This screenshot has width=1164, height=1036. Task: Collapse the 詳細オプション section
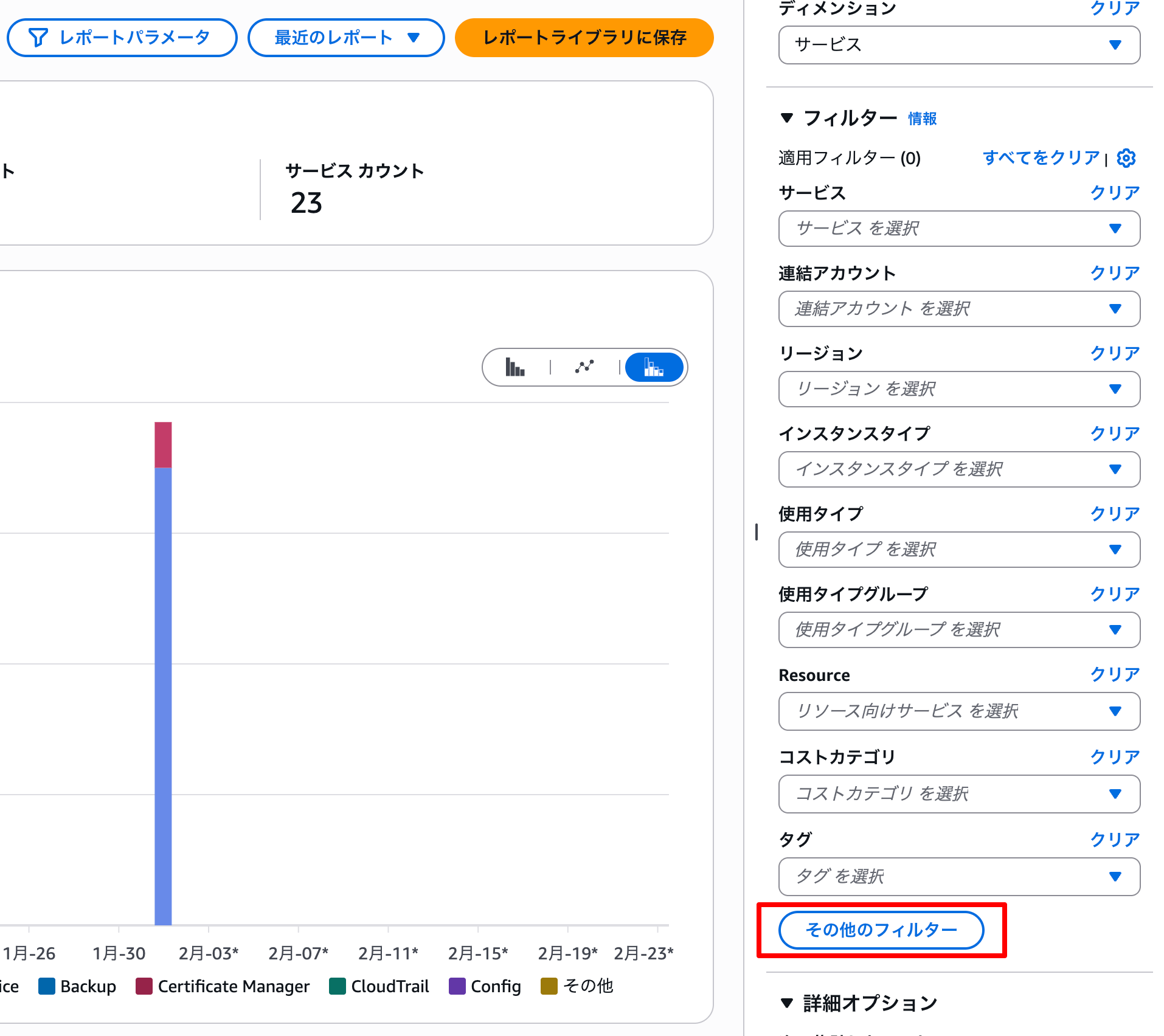[x=787, y=1003]
